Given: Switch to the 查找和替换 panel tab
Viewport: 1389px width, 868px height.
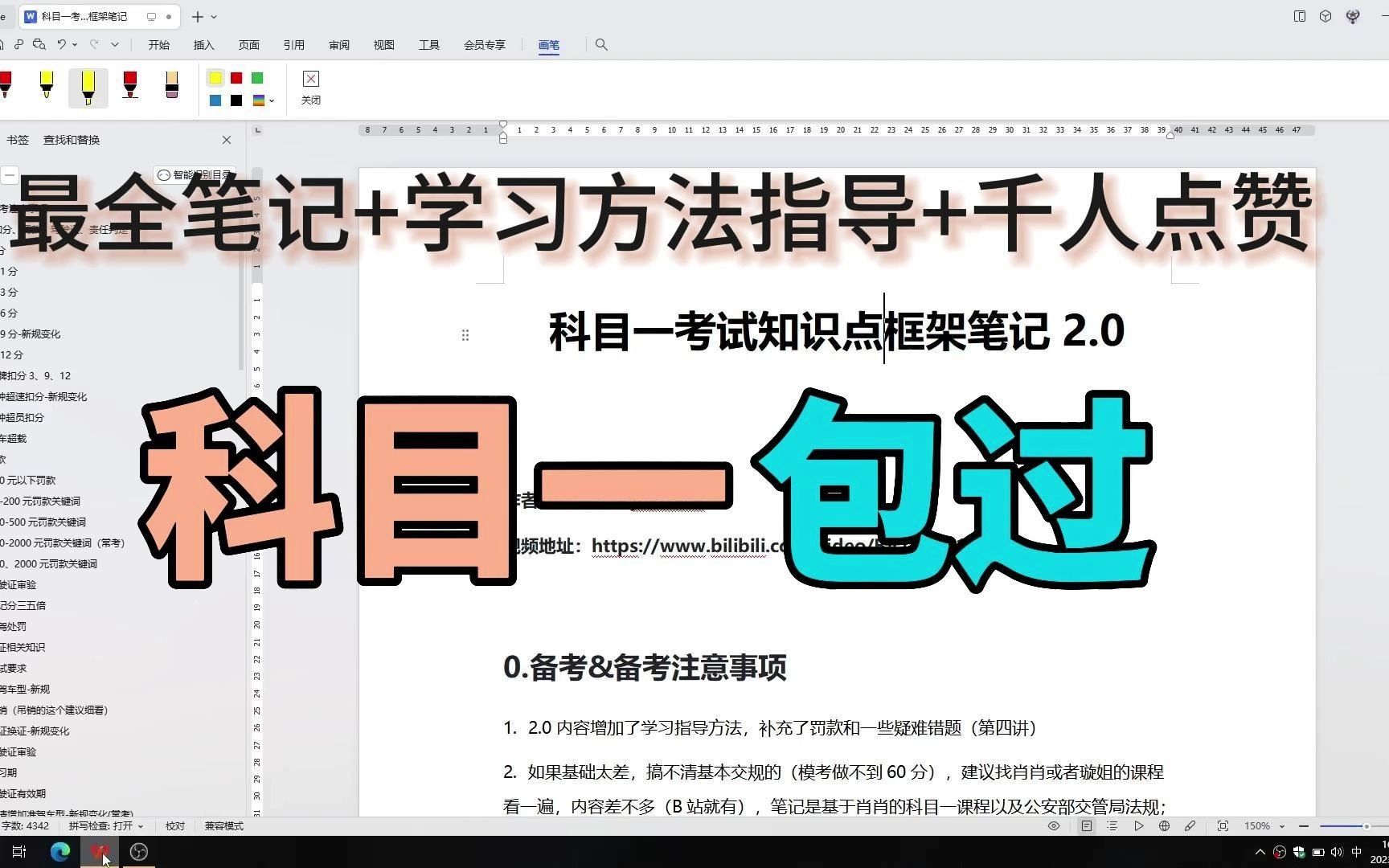Looking at the screenshot, I should 72,140.
